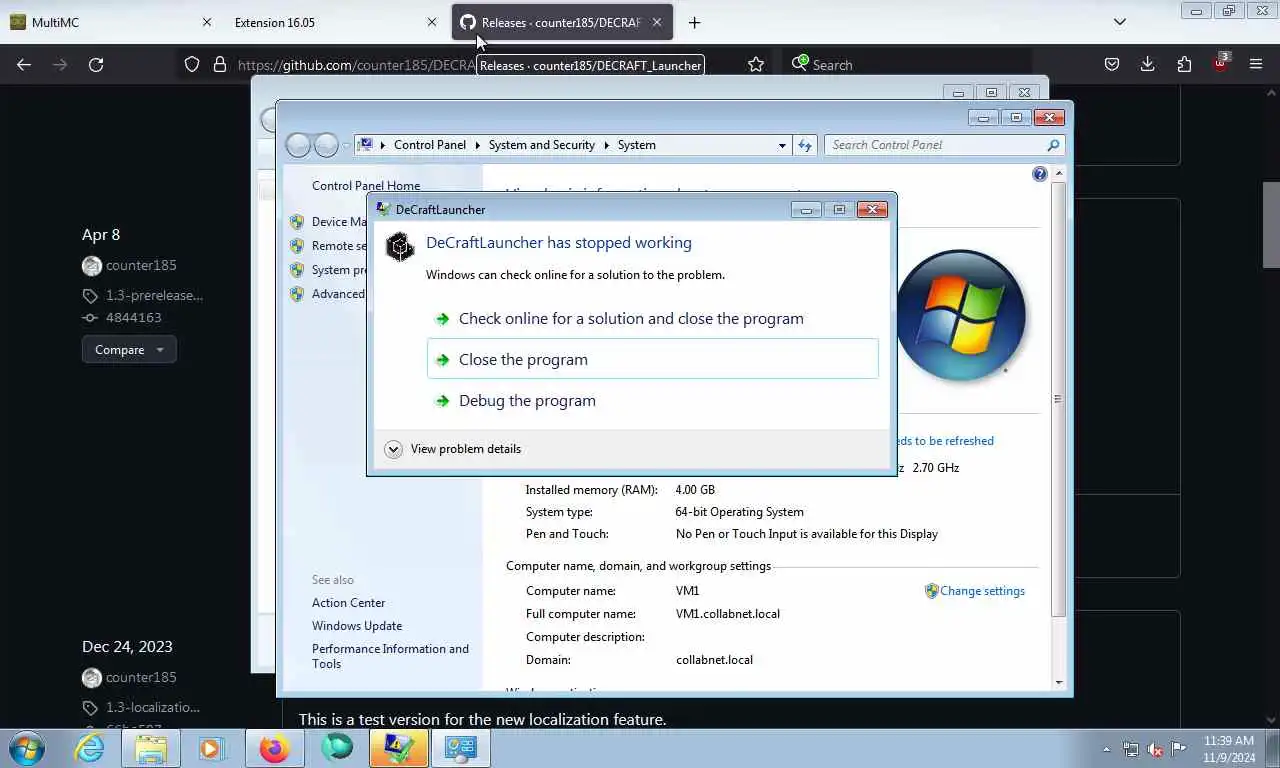
Task: Open the list all tabs dropdown
Action: pos(1120,22)
